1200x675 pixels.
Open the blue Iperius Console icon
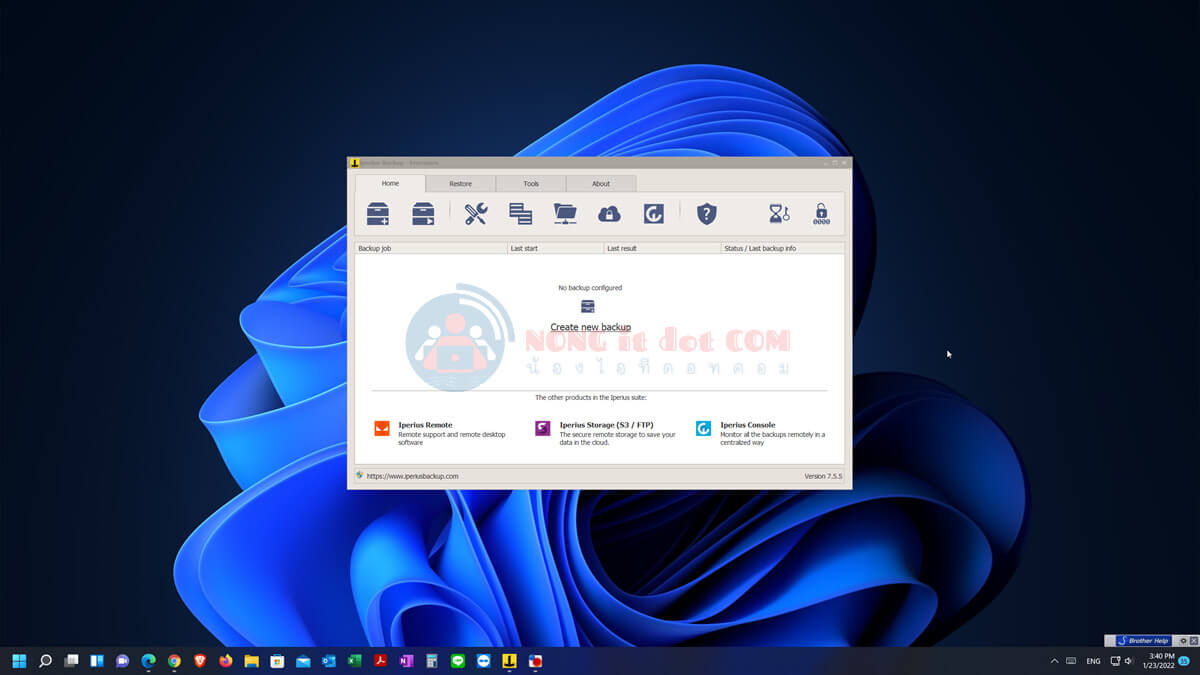(703, 428)
